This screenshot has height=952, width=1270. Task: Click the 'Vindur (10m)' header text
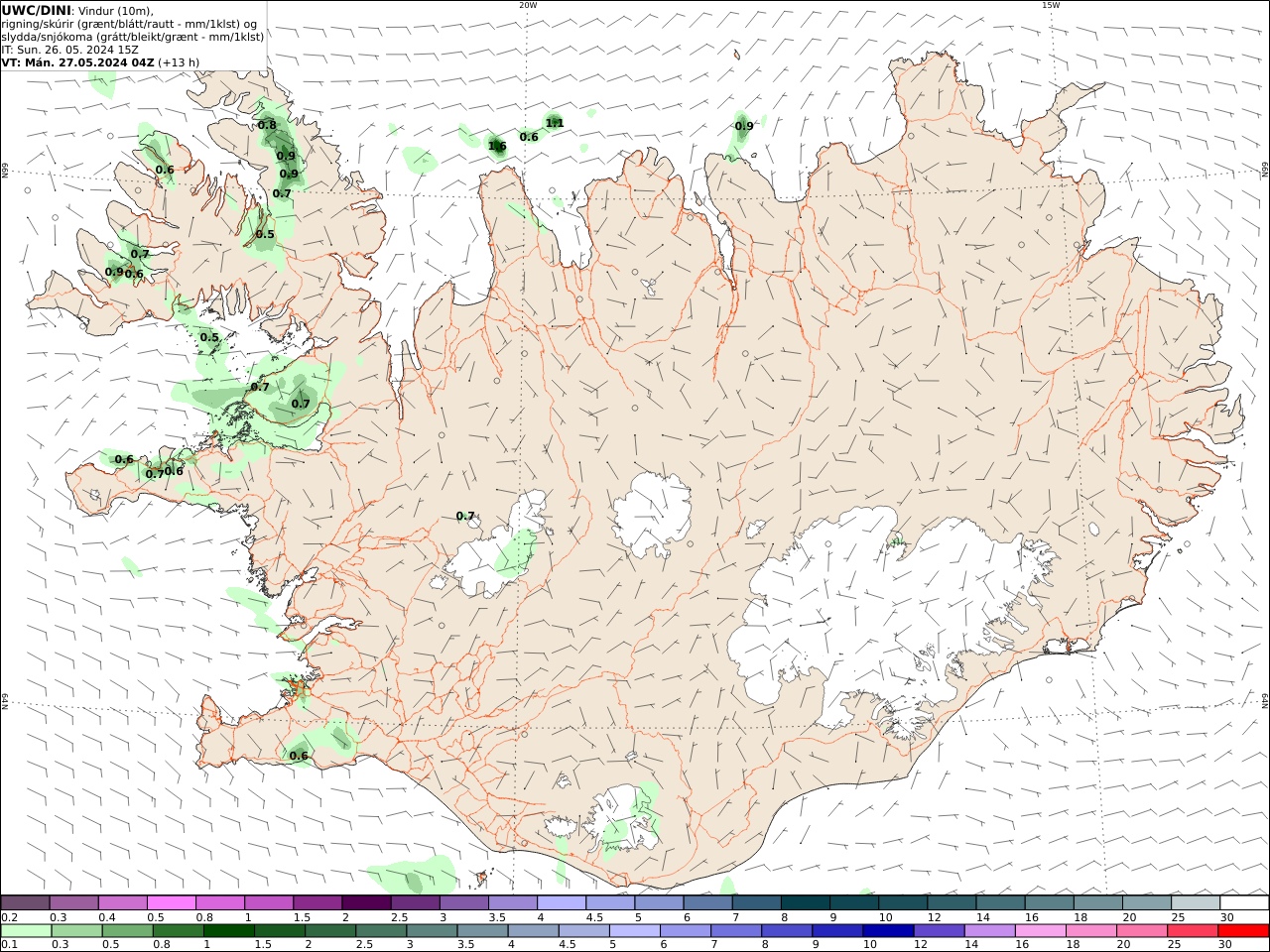pos(115,11)
